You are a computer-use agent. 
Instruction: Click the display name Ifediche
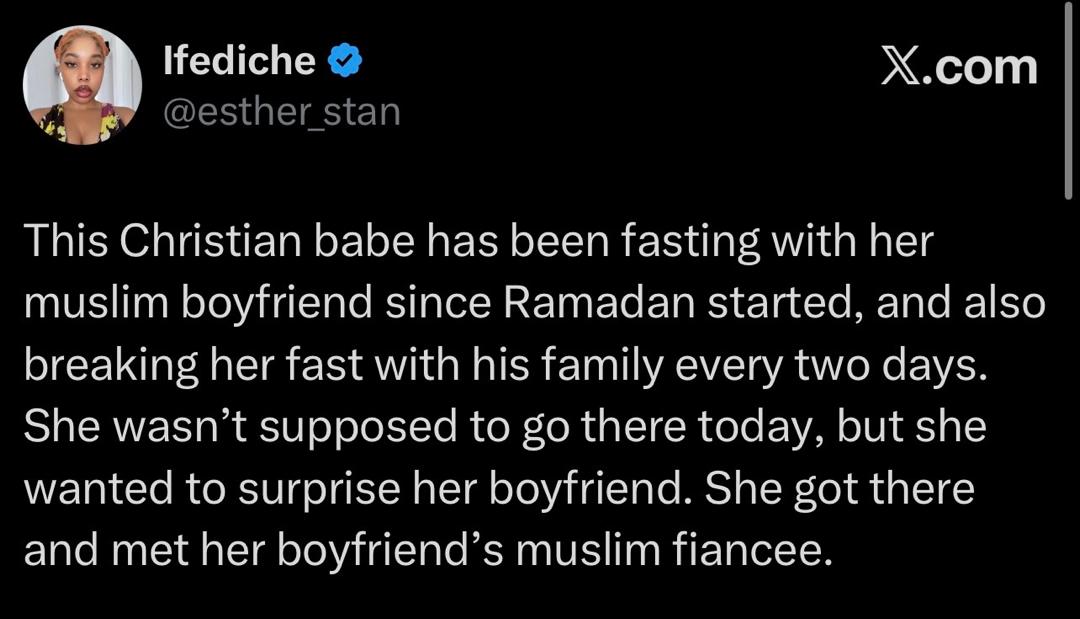click(239, 62)
